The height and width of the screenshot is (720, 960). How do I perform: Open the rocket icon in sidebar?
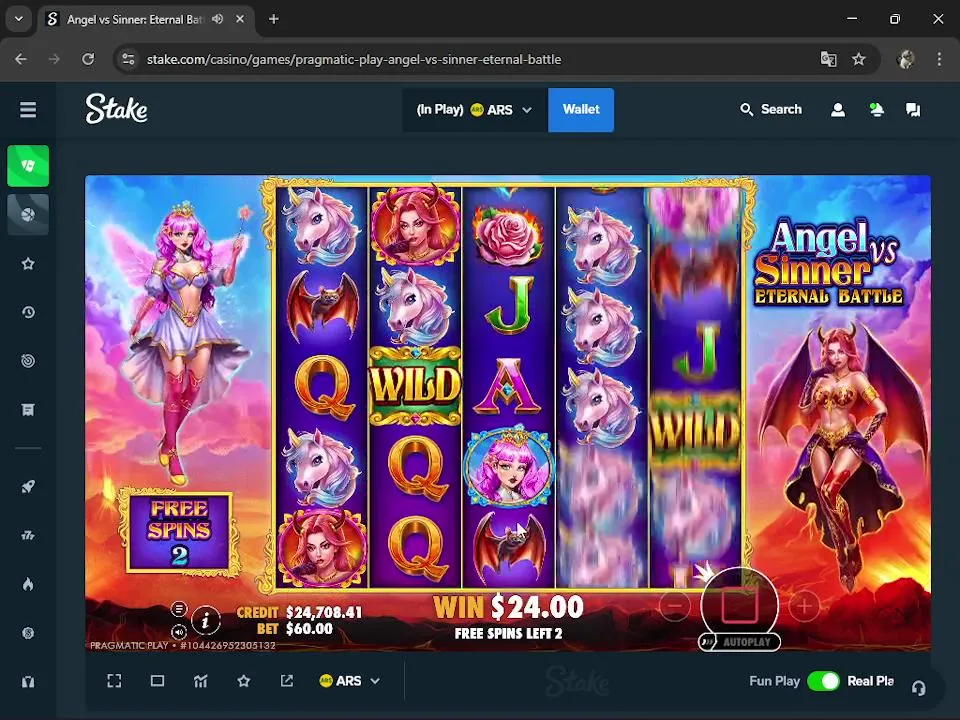pos(28,487)
